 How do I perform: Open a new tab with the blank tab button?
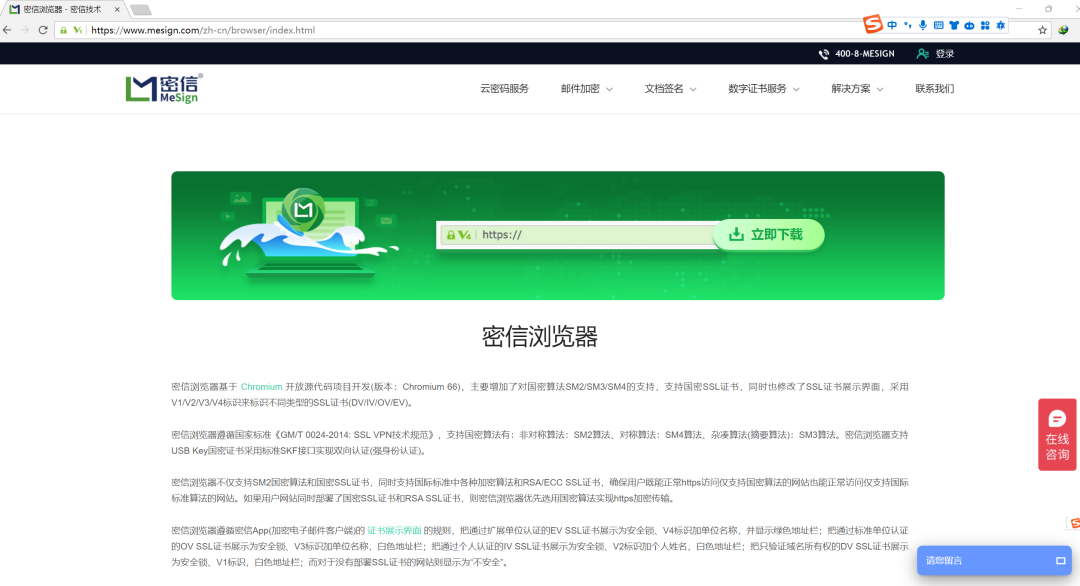141,10
